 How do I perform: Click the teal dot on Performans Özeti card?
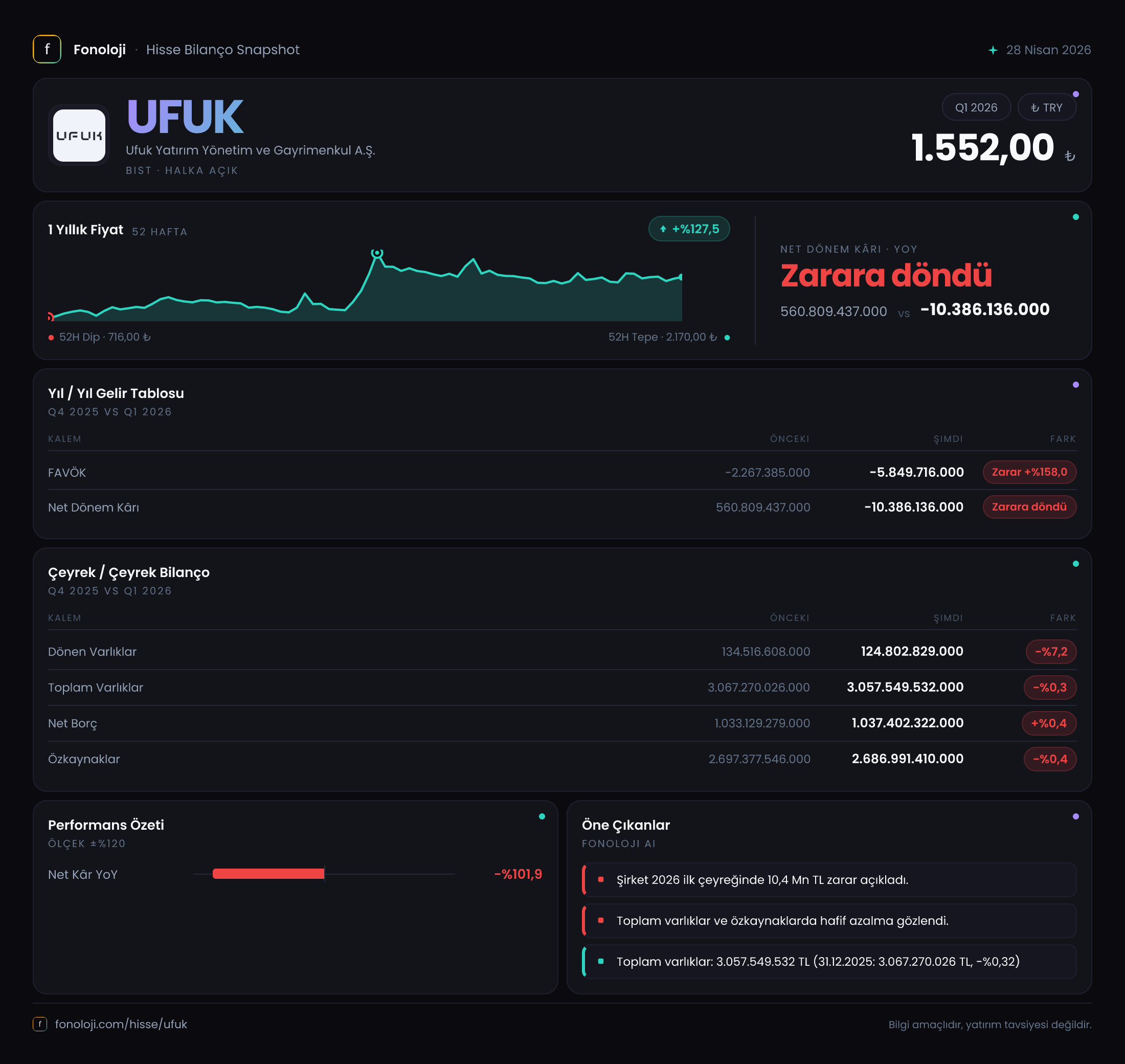pos(542,816)
